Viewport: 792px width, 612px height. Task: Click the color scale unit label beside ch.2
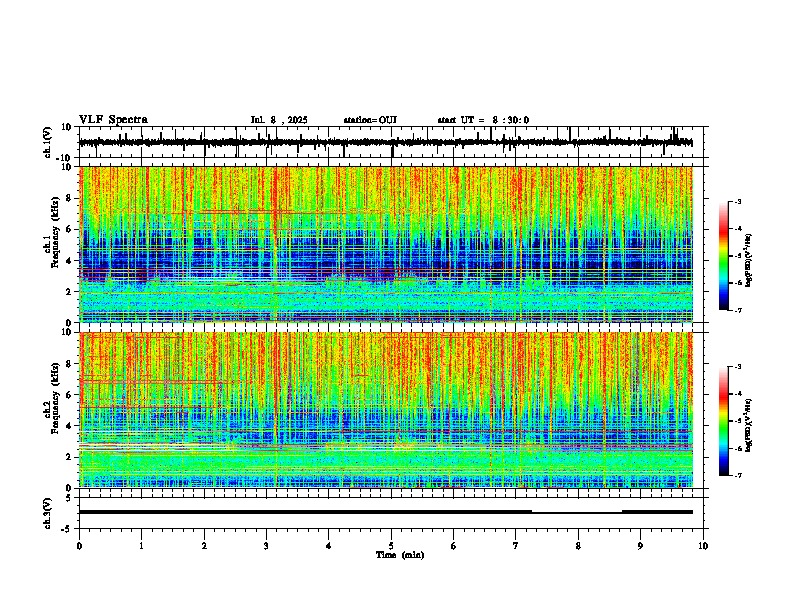(x=748, y=424)
